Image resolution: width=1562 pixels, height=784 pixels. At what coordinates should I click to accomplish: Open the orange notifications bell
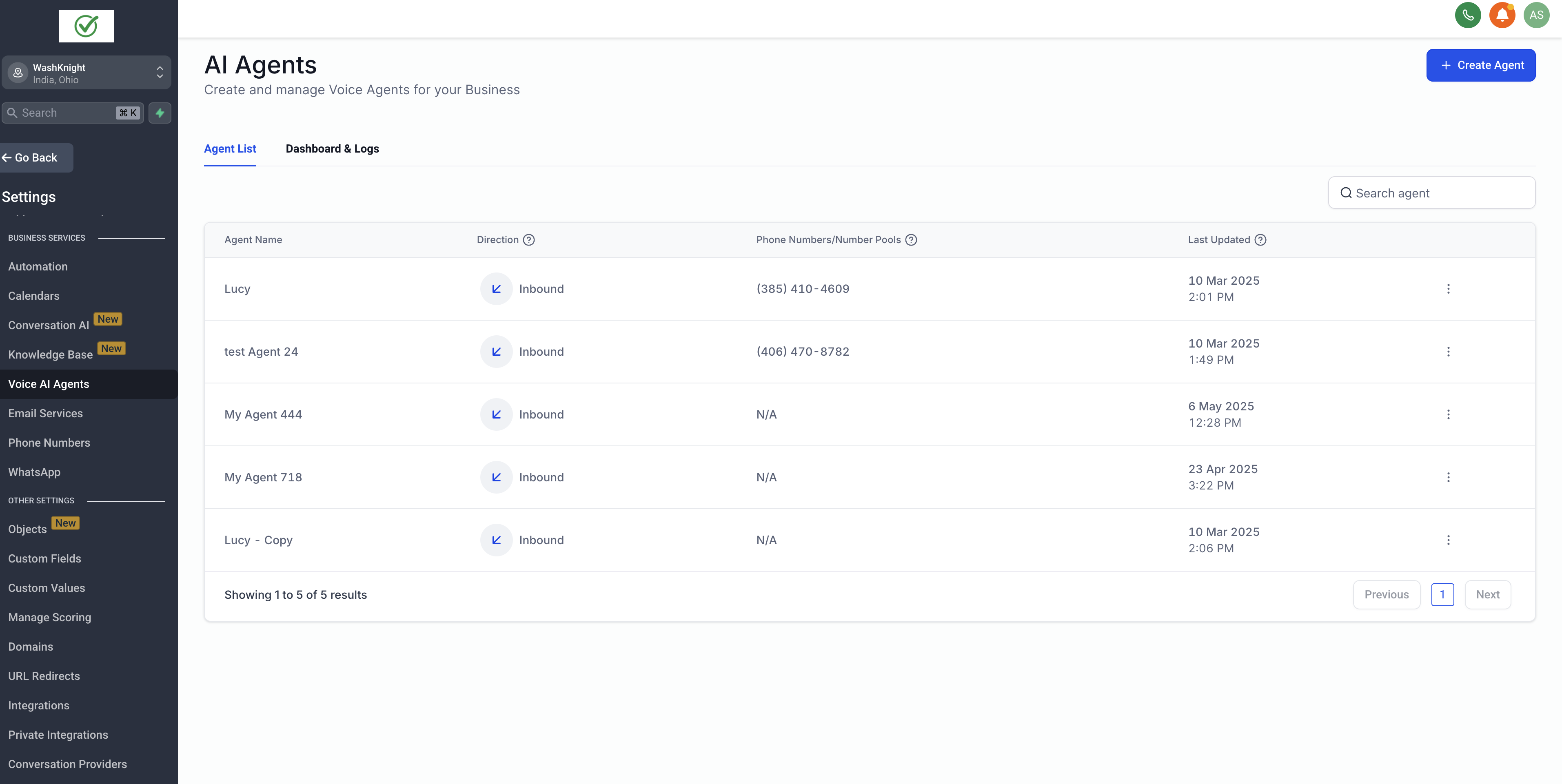(x=1502, y=15)
